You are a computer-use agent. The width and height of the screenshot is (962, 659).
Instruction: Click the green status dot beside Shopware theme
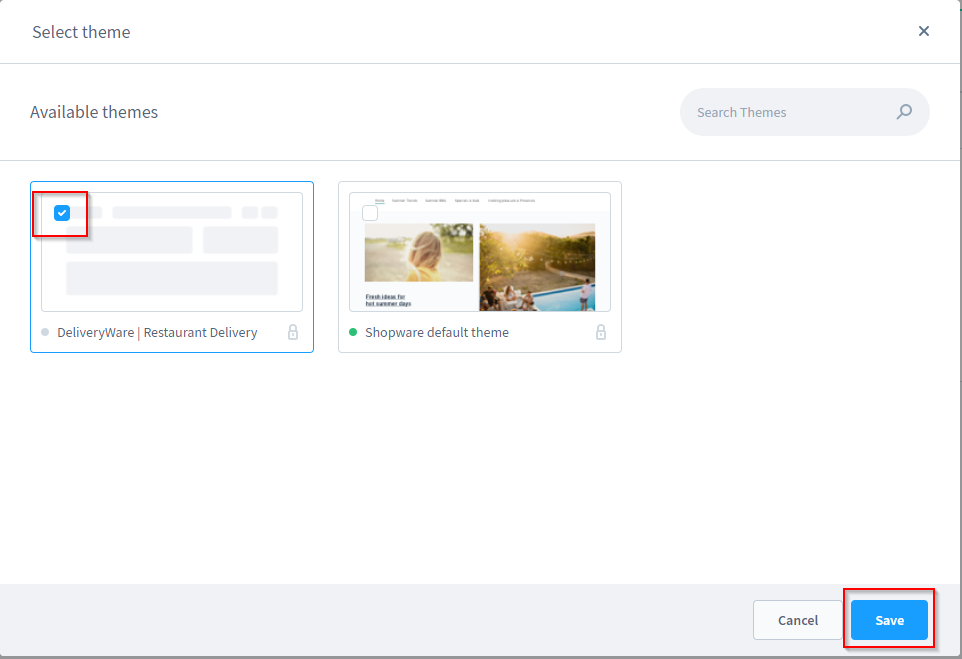click(x=353, y=332)
